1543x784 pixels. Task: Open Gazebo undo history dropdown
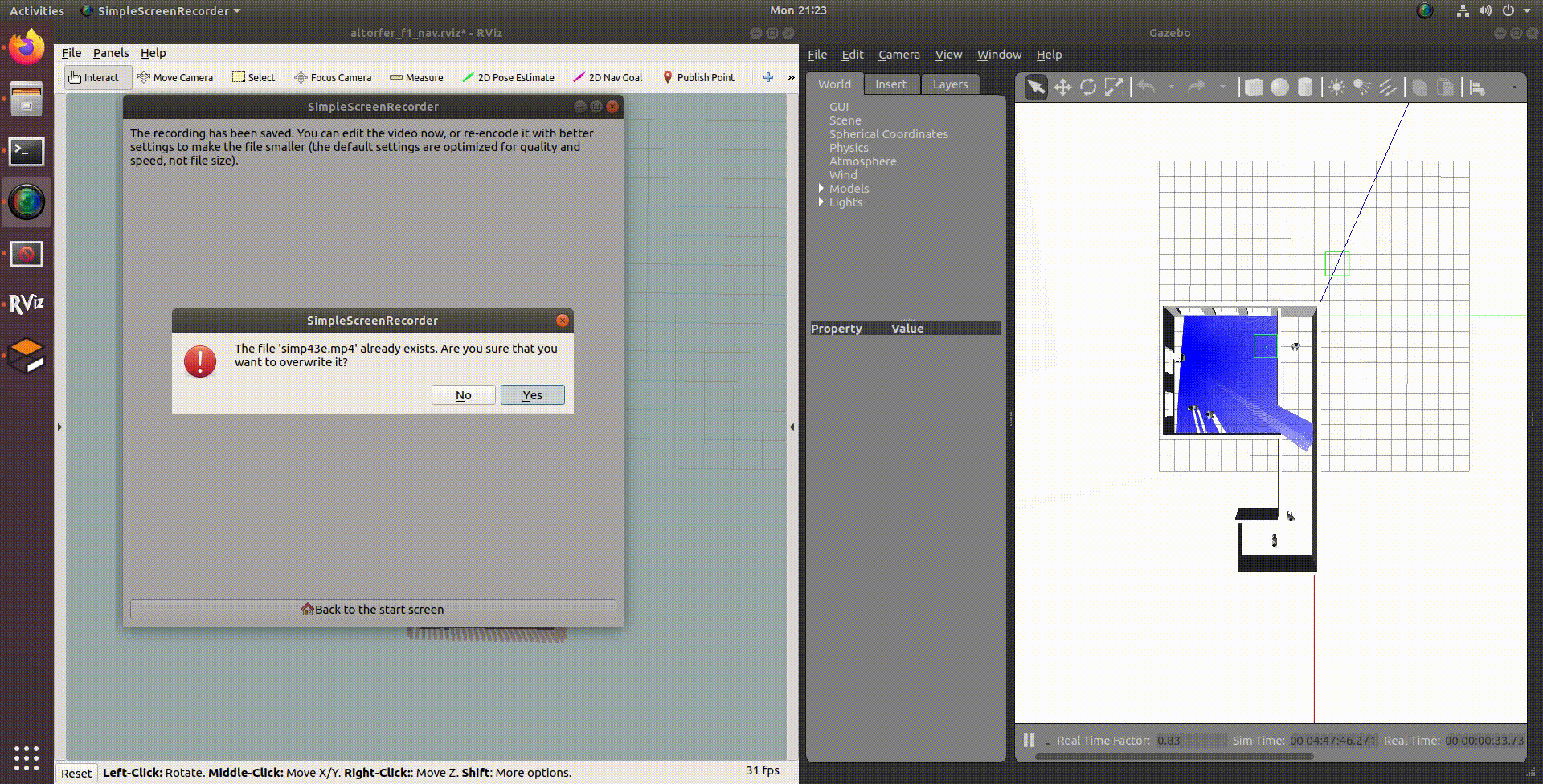pyautogui.click(x=1171, y=87)
